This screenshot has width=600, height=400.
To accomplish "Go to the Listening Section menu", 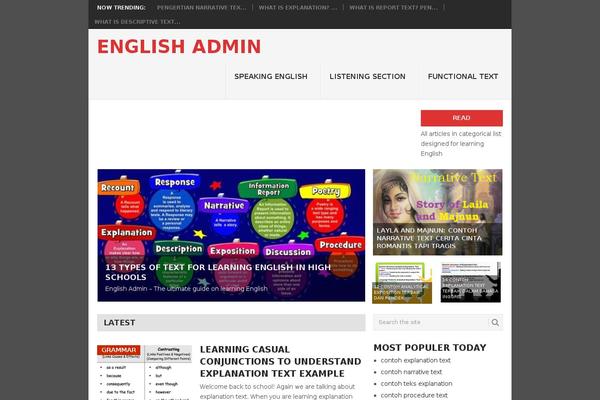I will tap(367, 77).
